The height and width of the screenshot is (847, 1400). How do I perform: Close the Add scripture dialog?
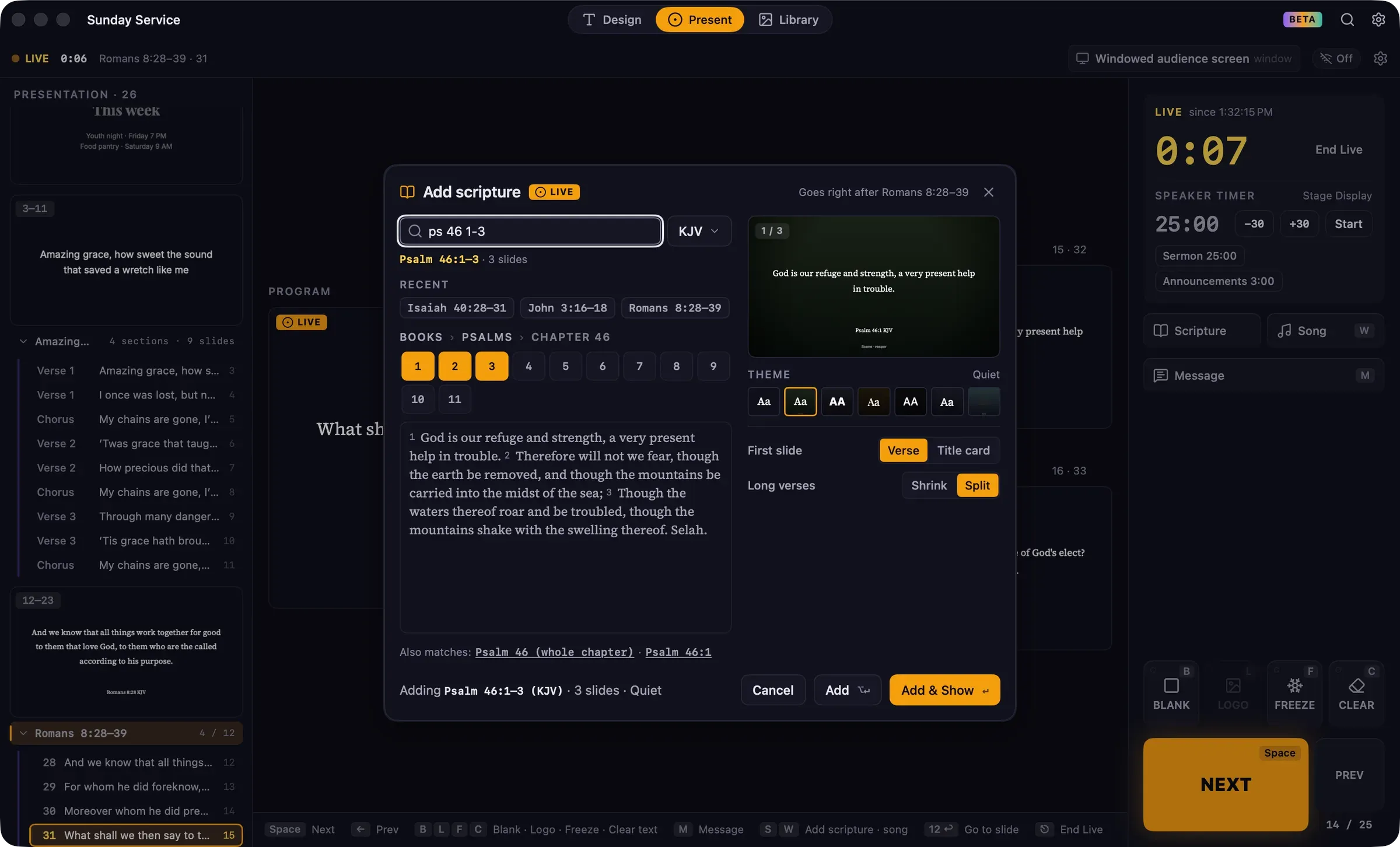[x=989, y=192]
